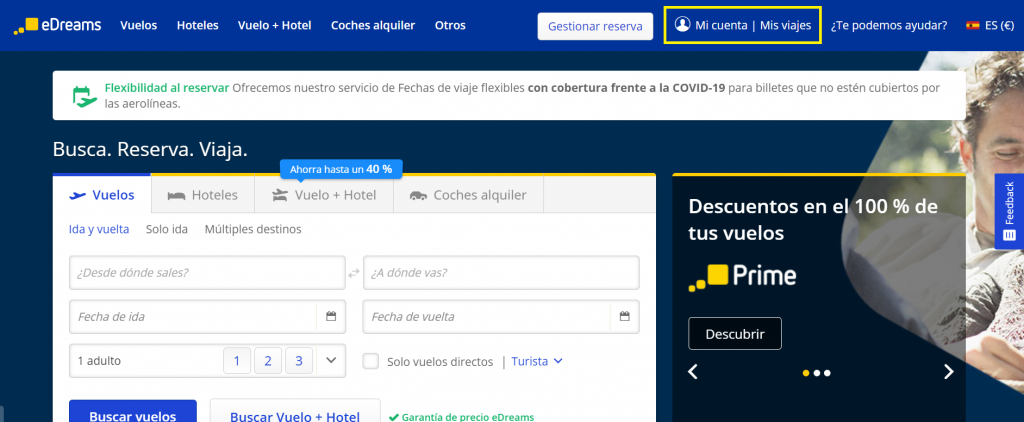1024x422 pixels.
Task: Swap origin and destination with arrows icon
Action: click(x=353, y=273)
